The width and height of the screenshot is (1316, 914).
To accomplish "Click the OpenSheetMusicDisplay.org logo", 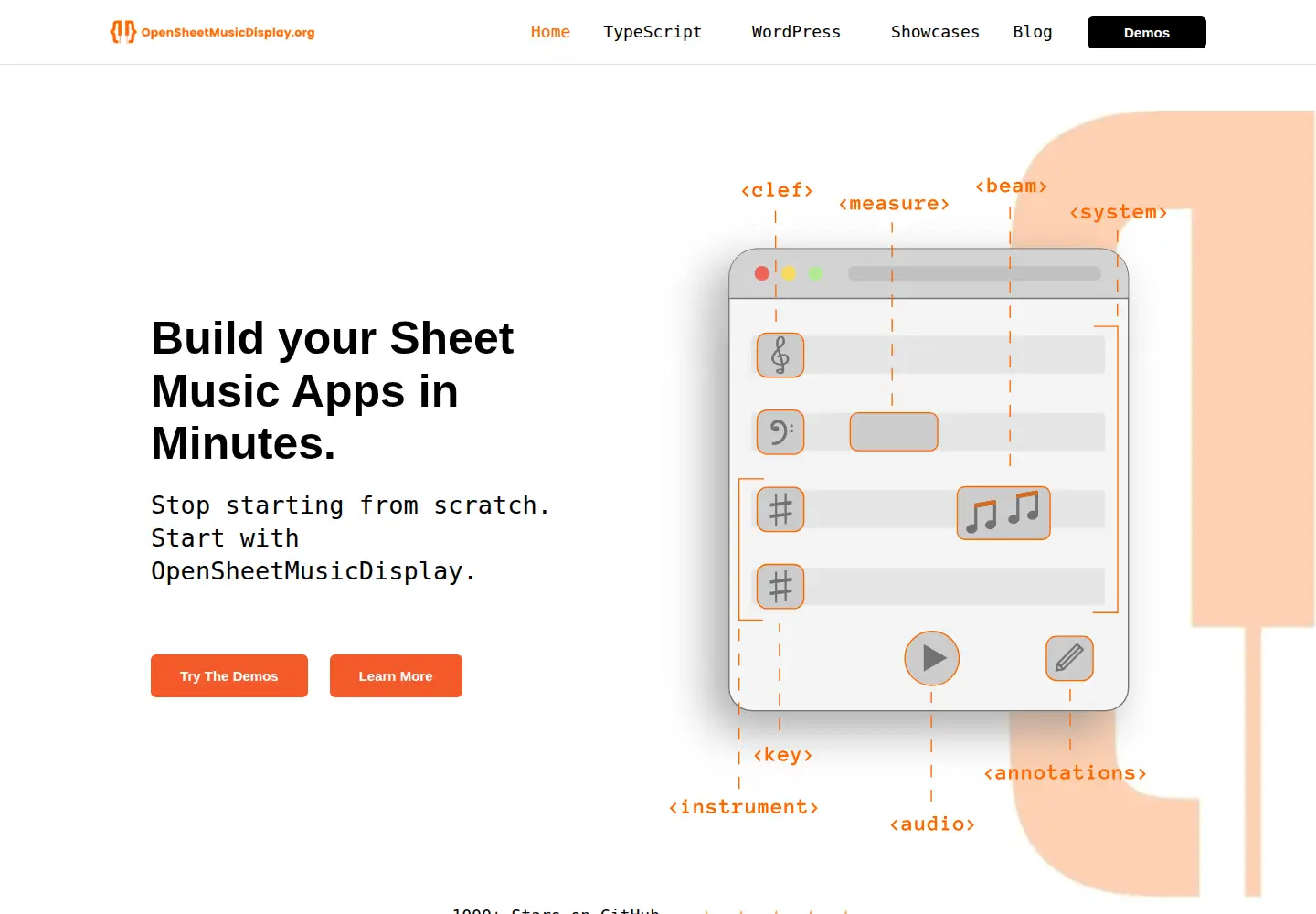I will [x=212, y=32].
